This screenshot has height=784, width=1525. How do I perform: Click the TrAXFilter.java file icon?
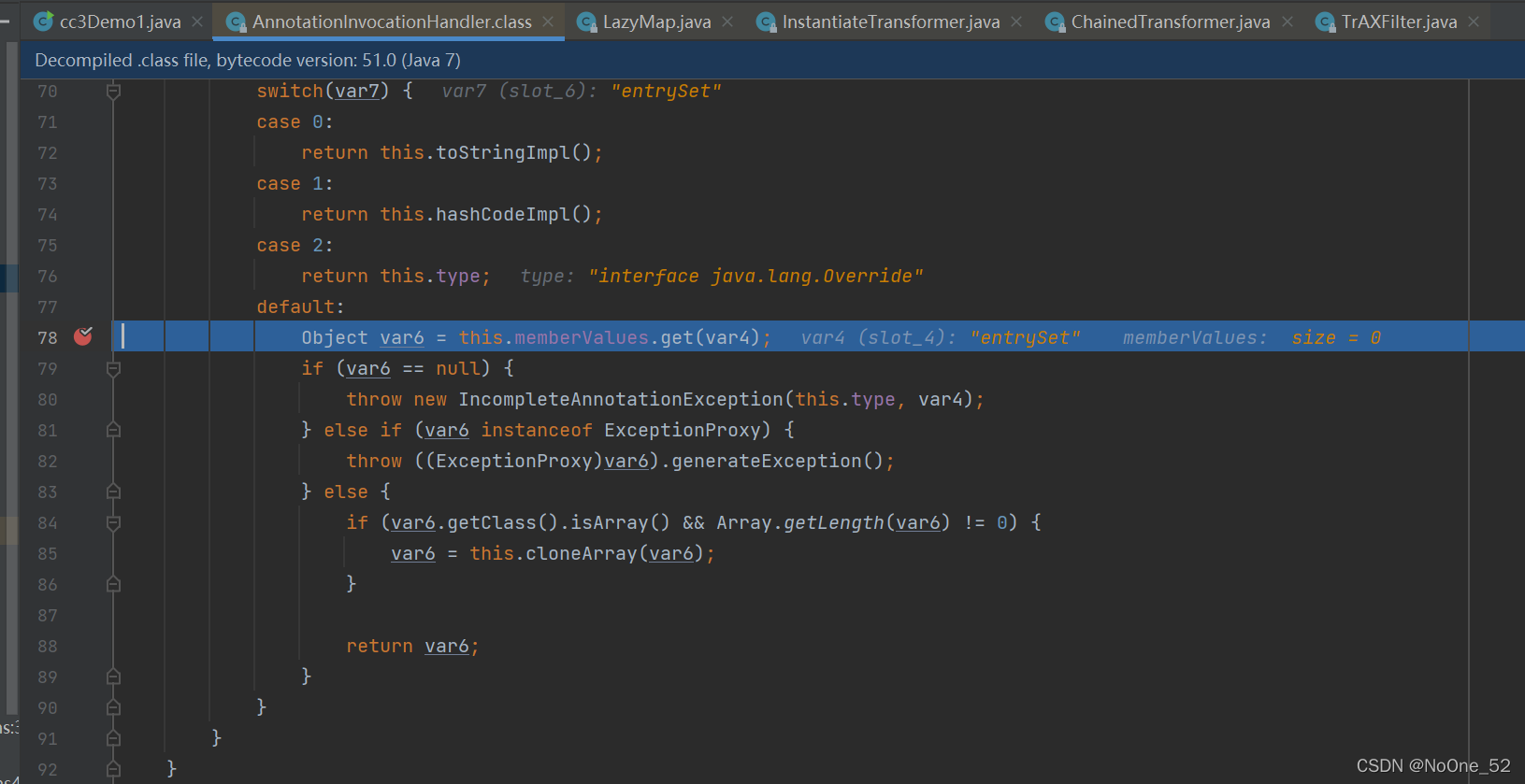1325,21
